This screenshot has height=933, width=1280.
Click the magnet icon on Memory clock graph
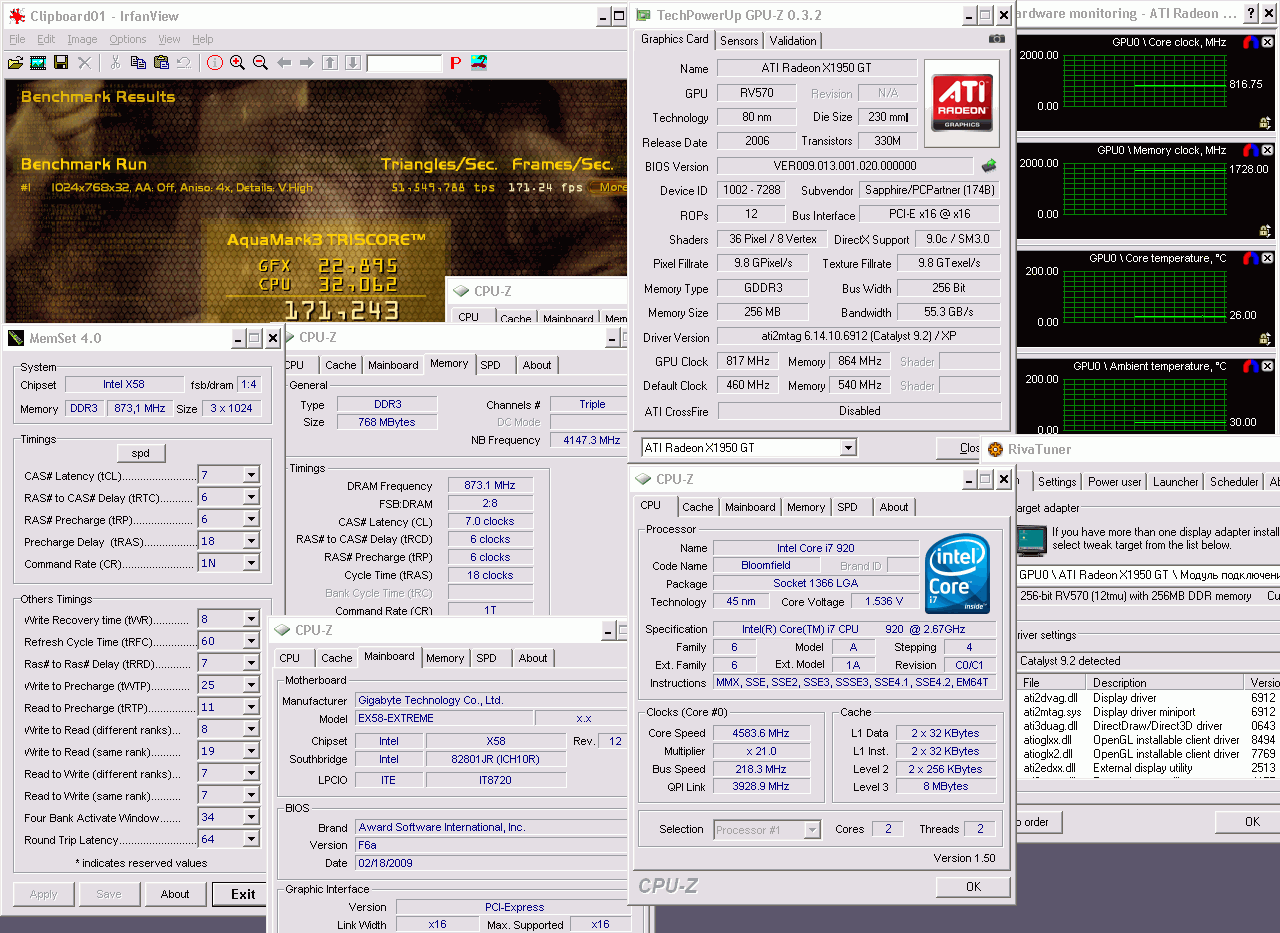click(x=1249, y=151)
